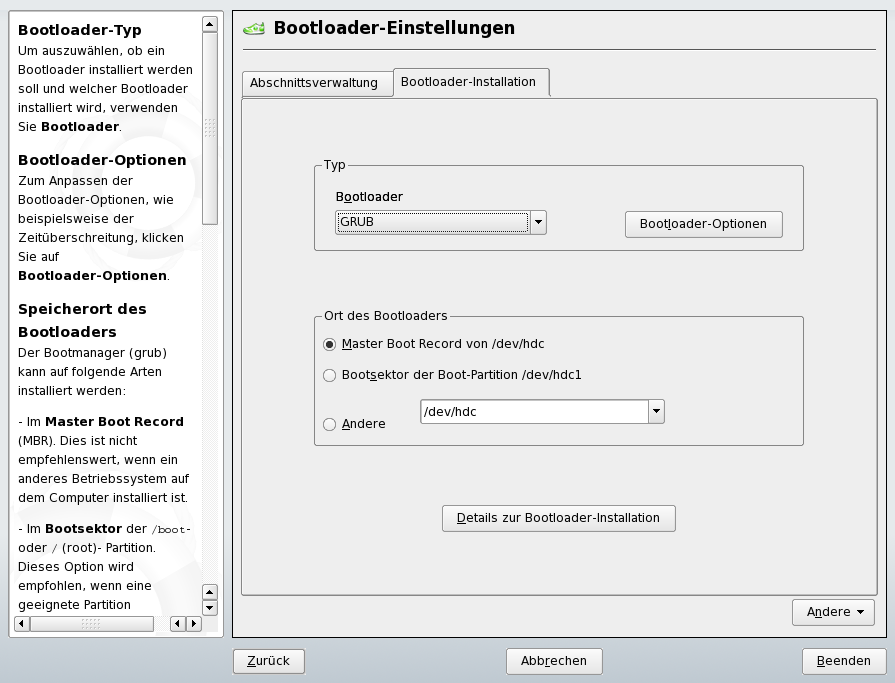Expand the /dev/hdc device dropdown arrow
Viewport: 895px width, 683px height.
point(656,411)
